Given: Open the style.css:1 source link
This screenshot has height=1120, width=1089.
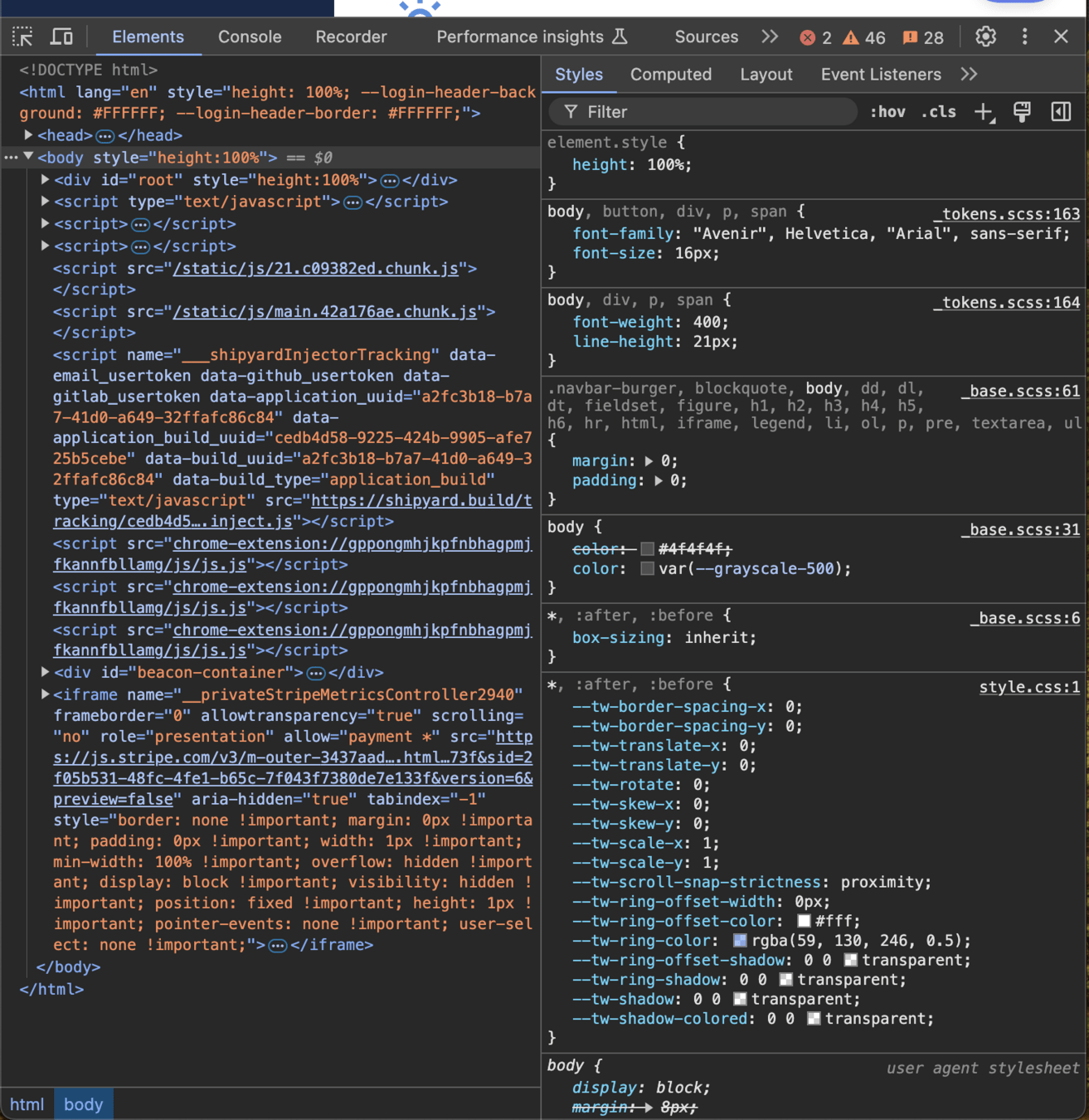Looking at the screenshot, I should pos(1029,687).
